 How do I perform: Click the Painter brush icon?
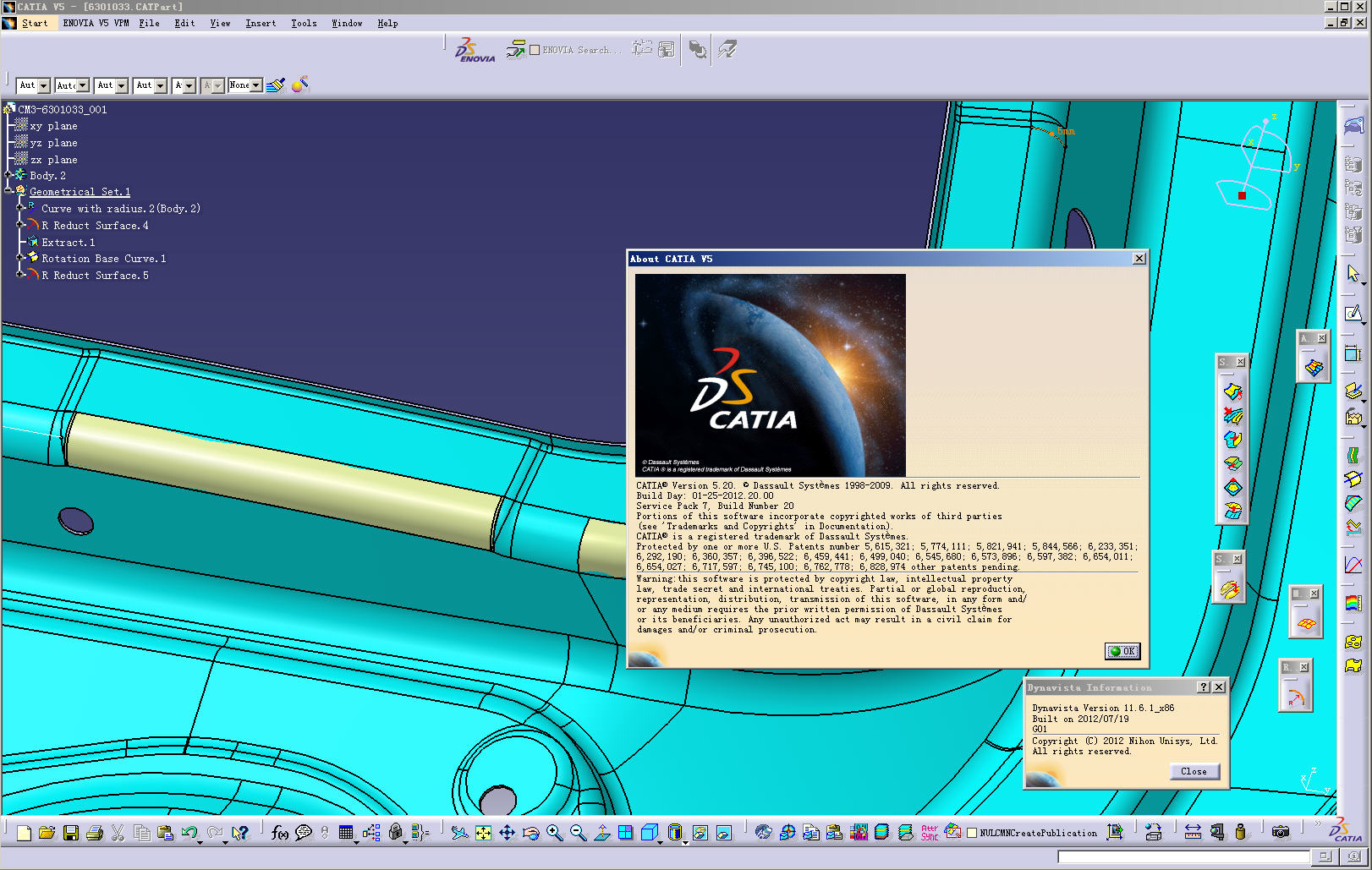coord(276,85)
